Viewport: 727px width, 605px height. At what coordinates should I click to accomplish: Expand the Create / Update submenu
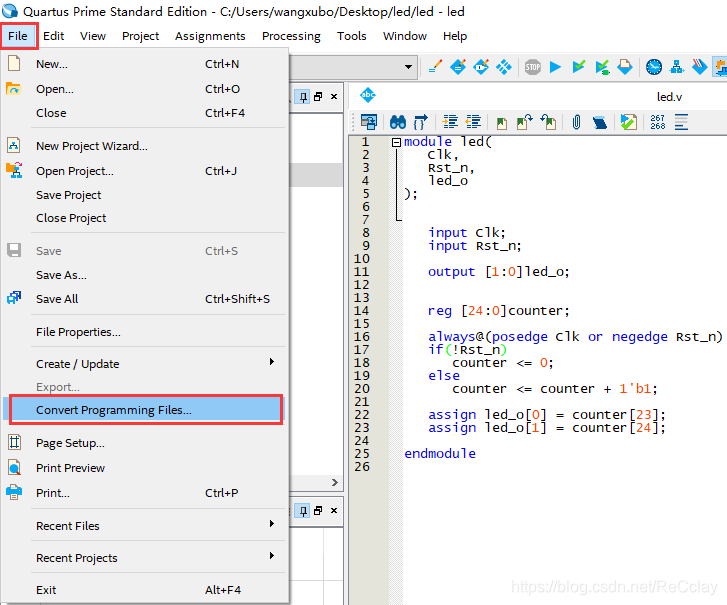pyautogui.click(x=145, y=364)
